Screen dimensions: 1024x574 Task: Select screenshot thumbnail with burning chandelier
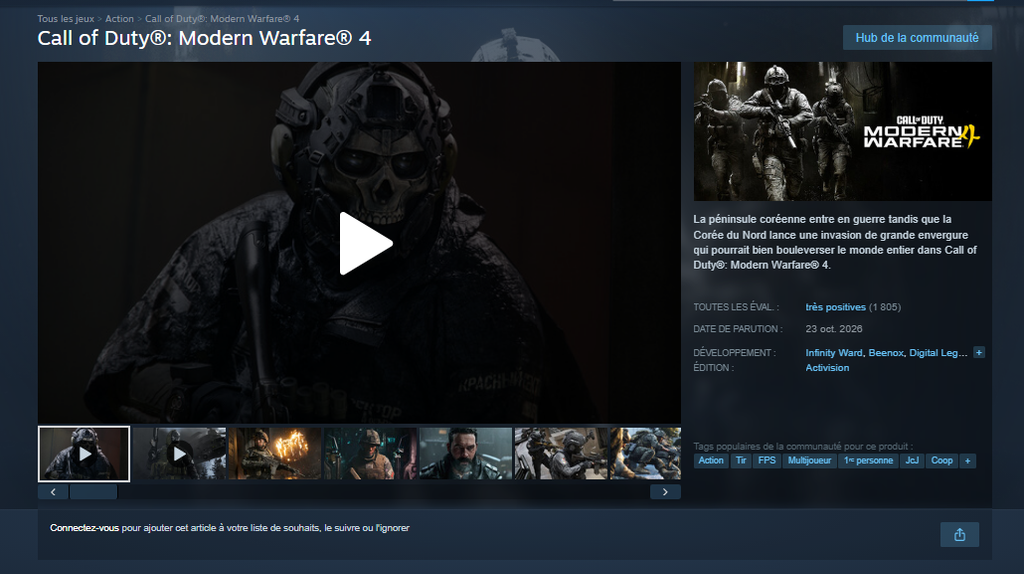coord(275,454)
